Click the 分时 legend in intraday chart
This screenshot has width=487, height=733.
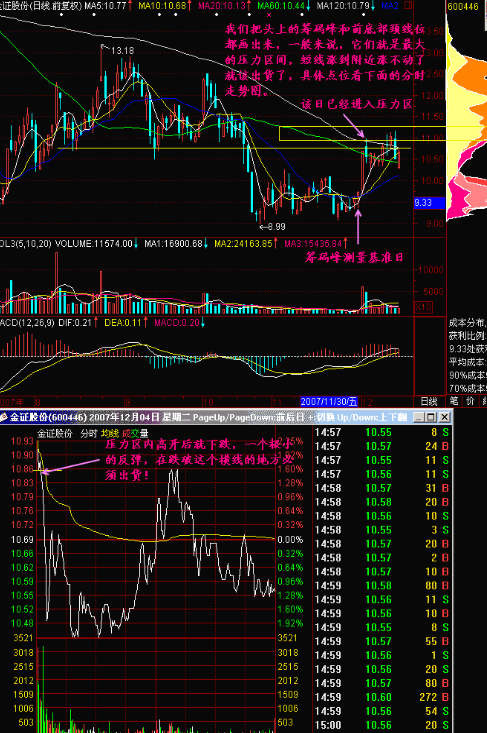88,433
